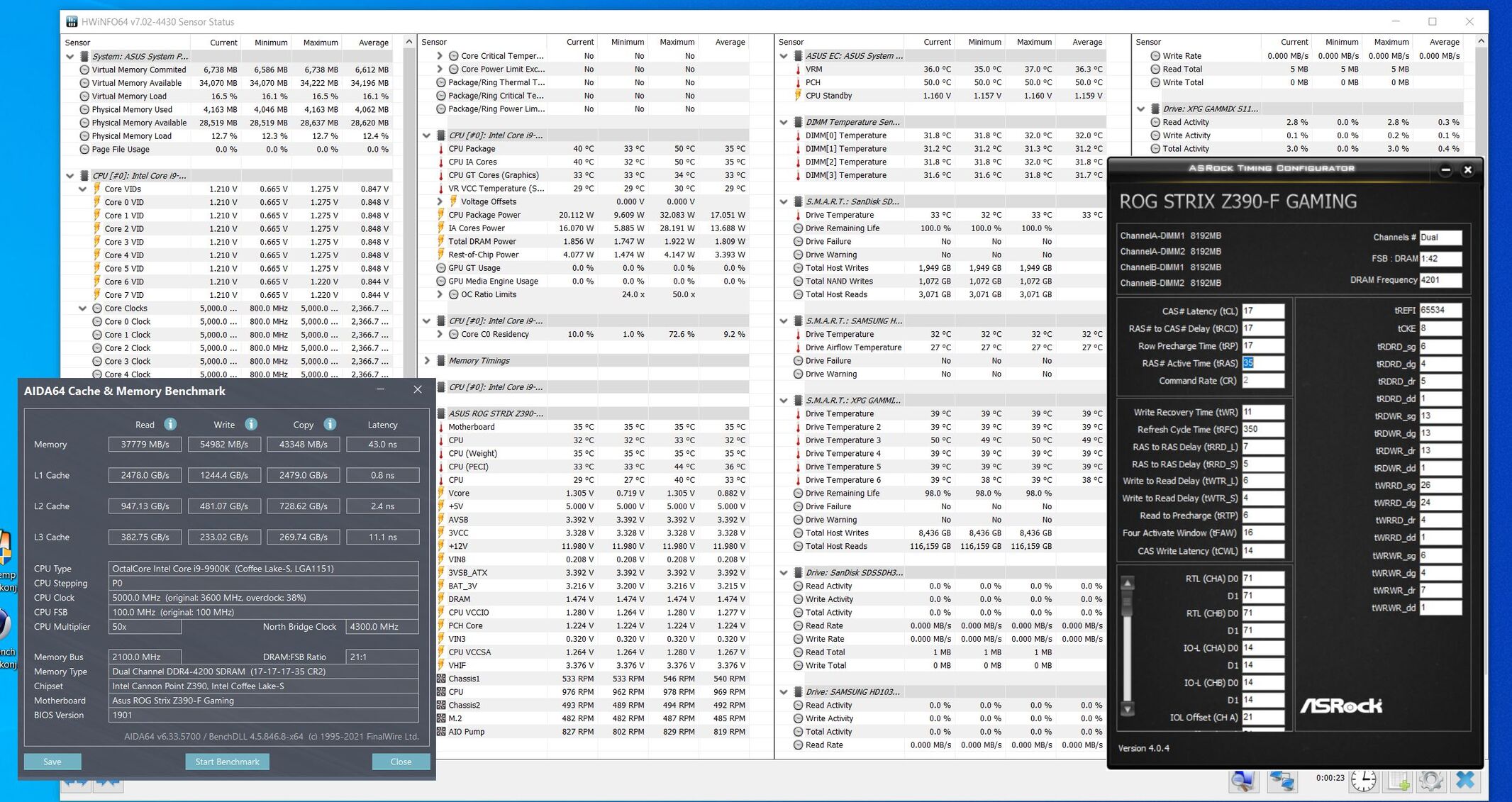
Task: Click the clock icon beside Core 0 Clock
Action: tap(97, 322)
